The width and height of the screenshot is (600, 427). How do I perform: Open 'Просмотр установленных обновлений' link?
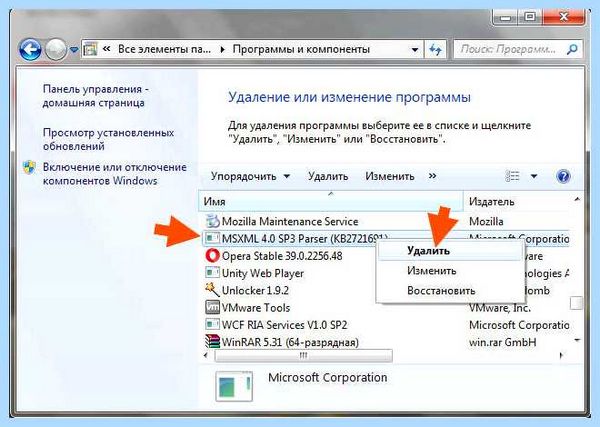click(x=108, y=139)
